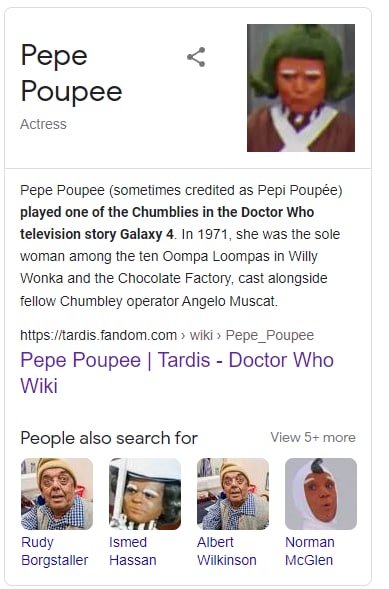Expand View 5+ more people
The image size is (389, 589).
click(x=313, y=437)
